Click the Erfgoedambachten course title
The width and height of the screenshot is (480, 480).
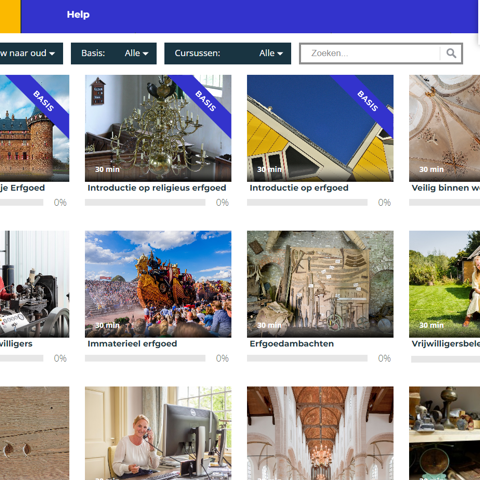[x=292, y=344]
